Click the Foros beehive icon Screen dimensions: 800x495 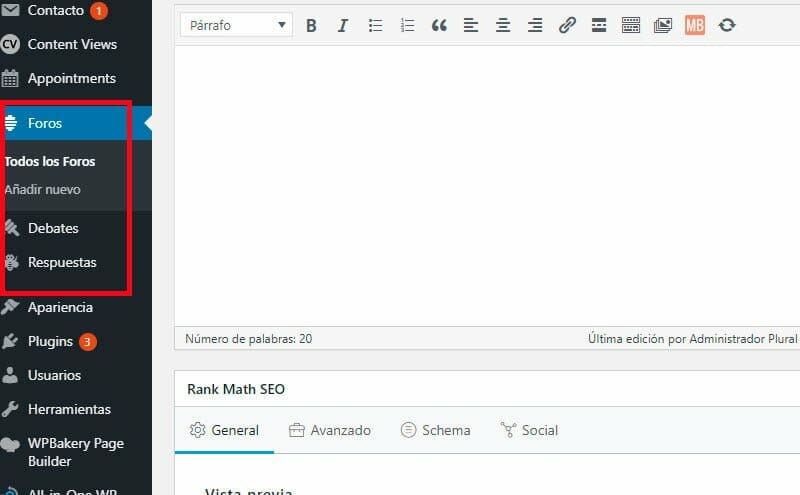click(10, 123)
